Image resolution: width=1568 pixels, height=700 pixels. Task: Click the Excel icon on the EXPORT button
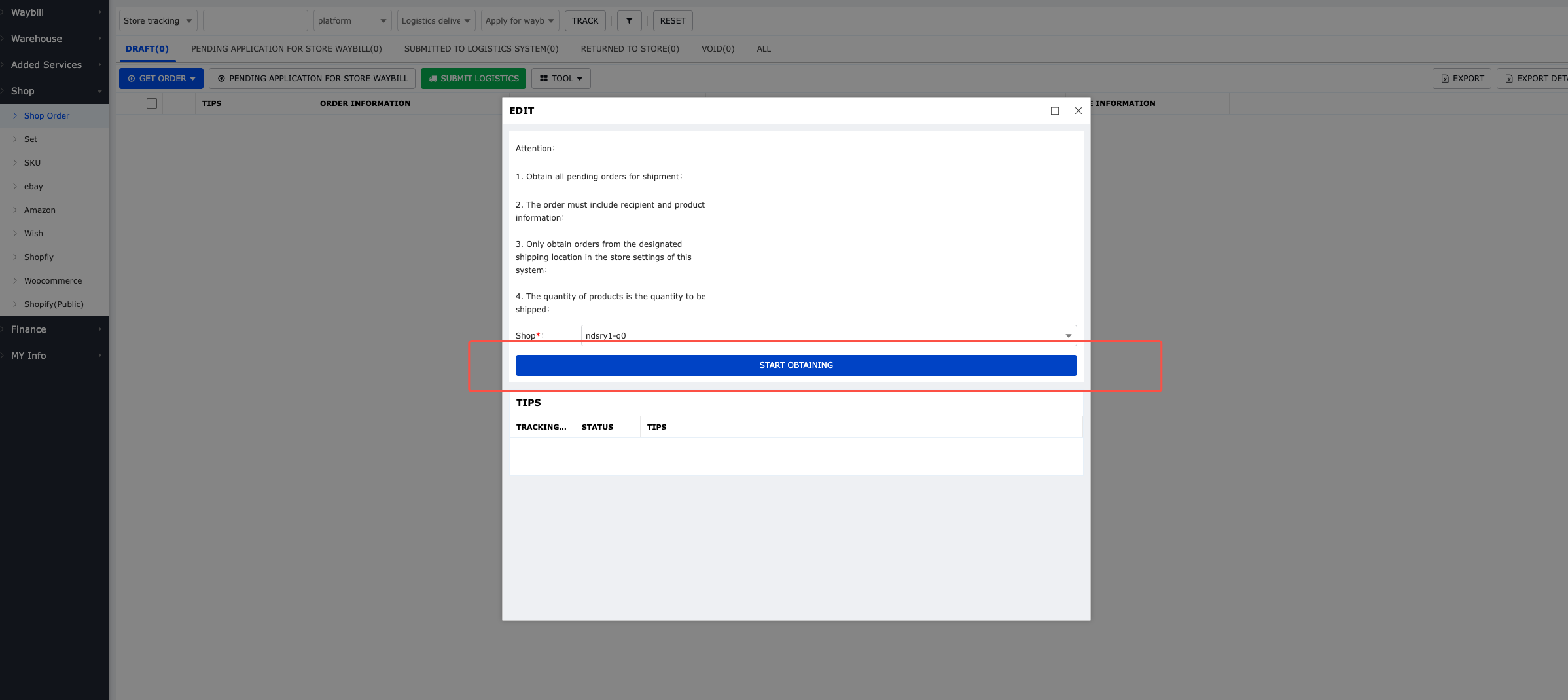[1444, 78]
